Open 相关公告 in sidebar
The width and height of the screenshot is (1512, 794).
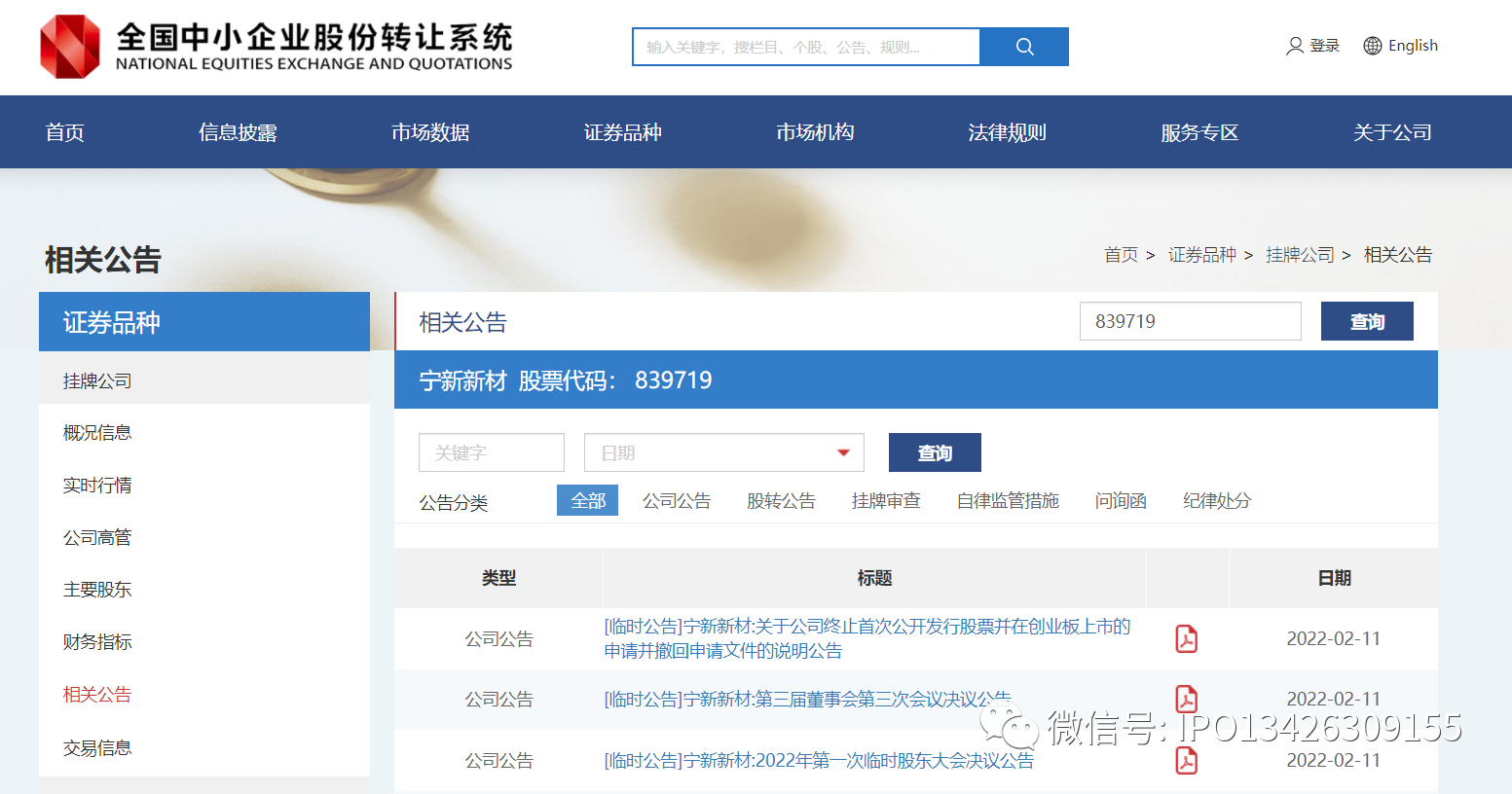(x=97, y=694)
